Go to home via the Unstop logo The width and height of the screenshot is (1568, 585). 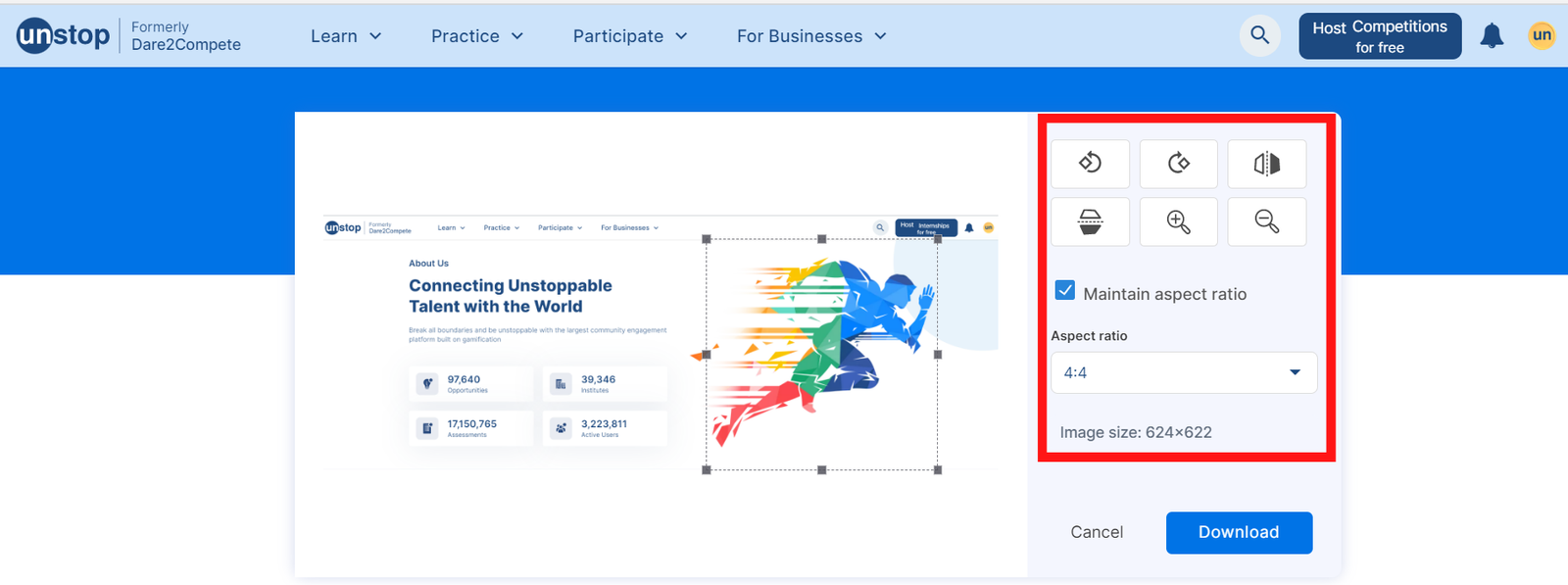coord(64,35)
